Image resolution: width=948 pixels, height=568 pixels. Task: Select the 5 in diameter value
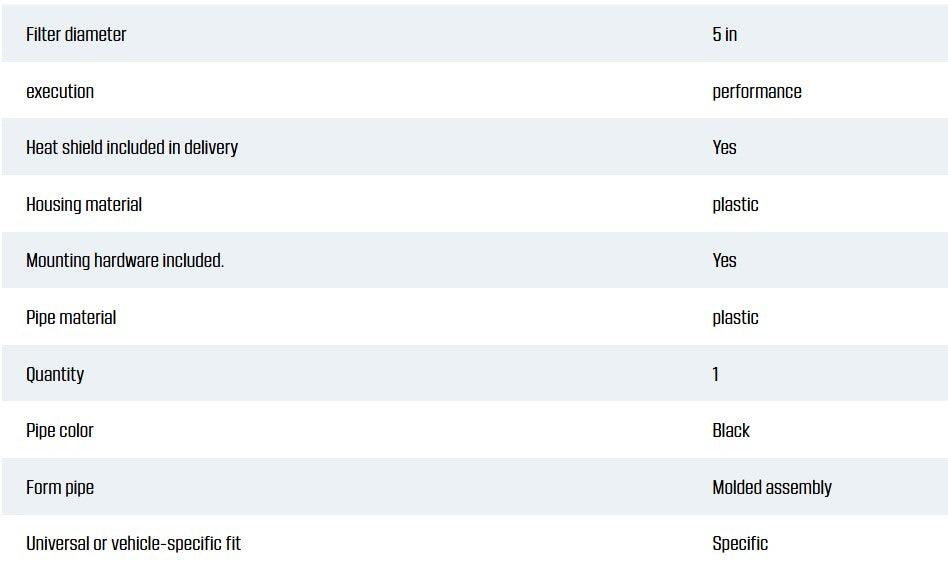click(725, 34)
